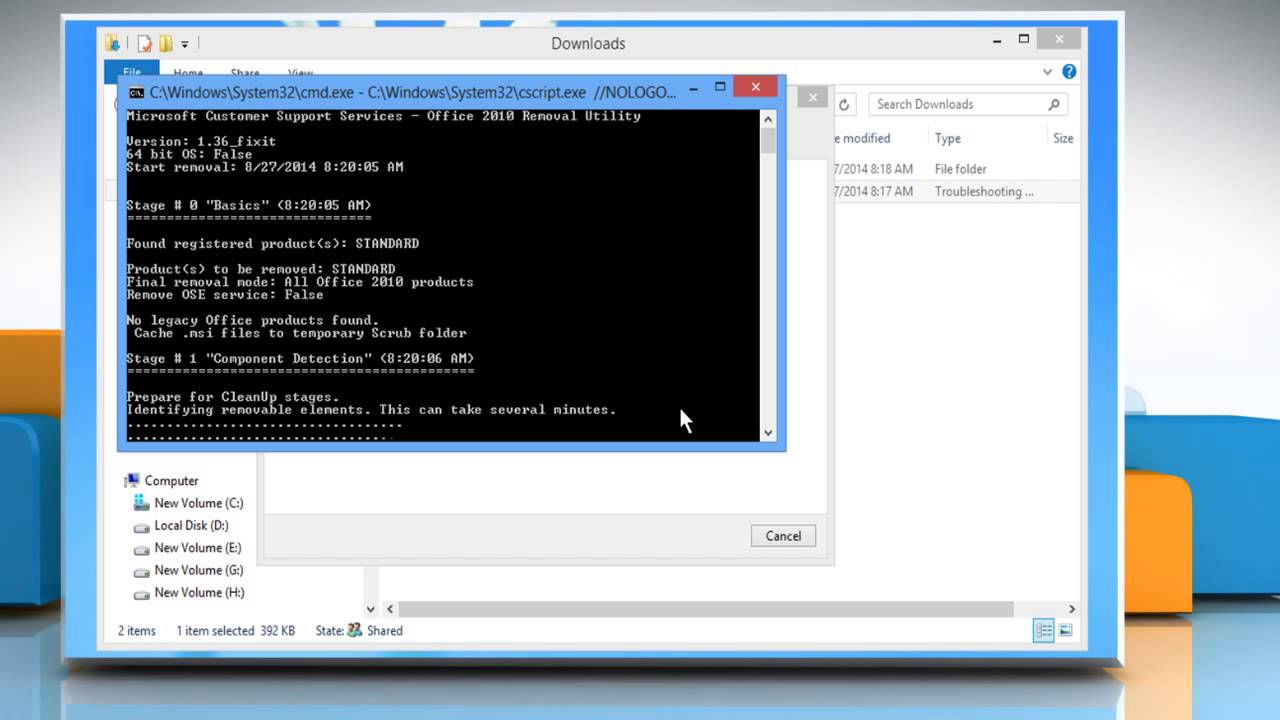Click the cmd.exe window title text
Image resolution: width=1280 pixels, height=720 pixels.
[x=413, y=92]
